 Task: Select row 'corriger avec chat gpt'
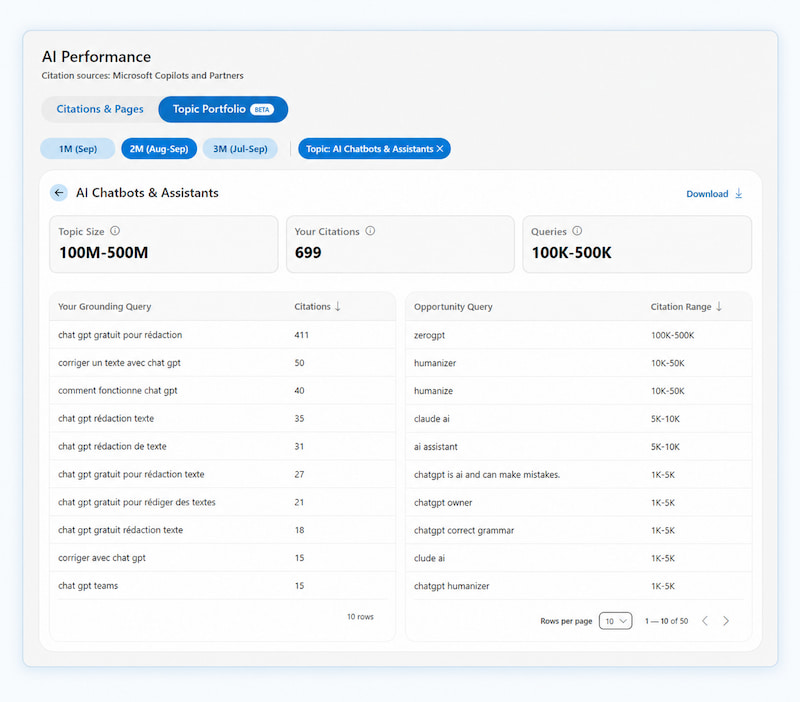pyautogui.click(x=222, y=558)
